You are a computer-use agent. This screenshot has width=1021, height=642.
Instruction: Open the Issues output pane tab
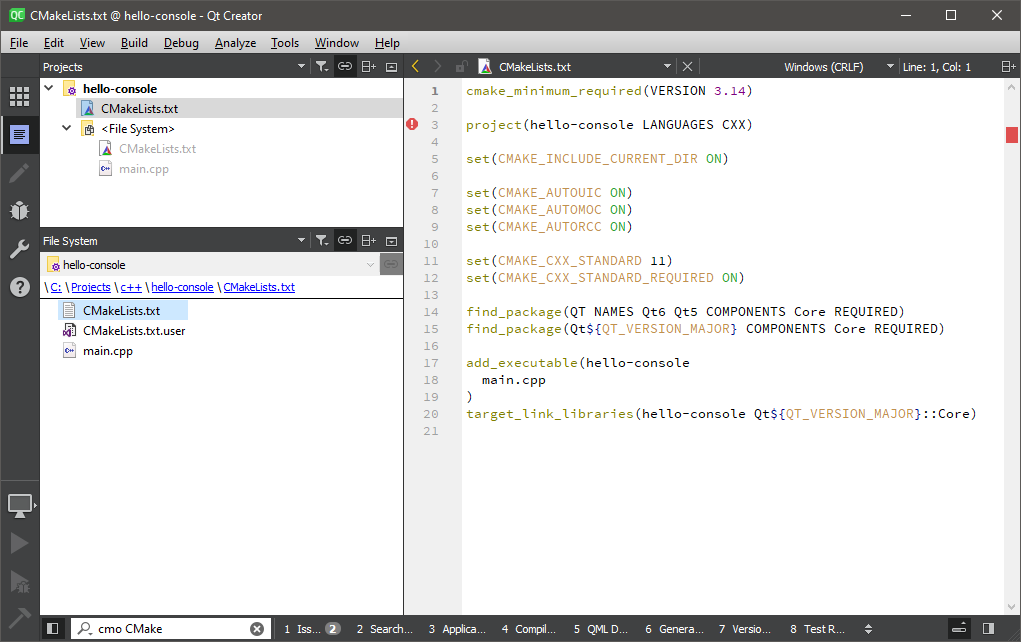click(x=311, y=629)
